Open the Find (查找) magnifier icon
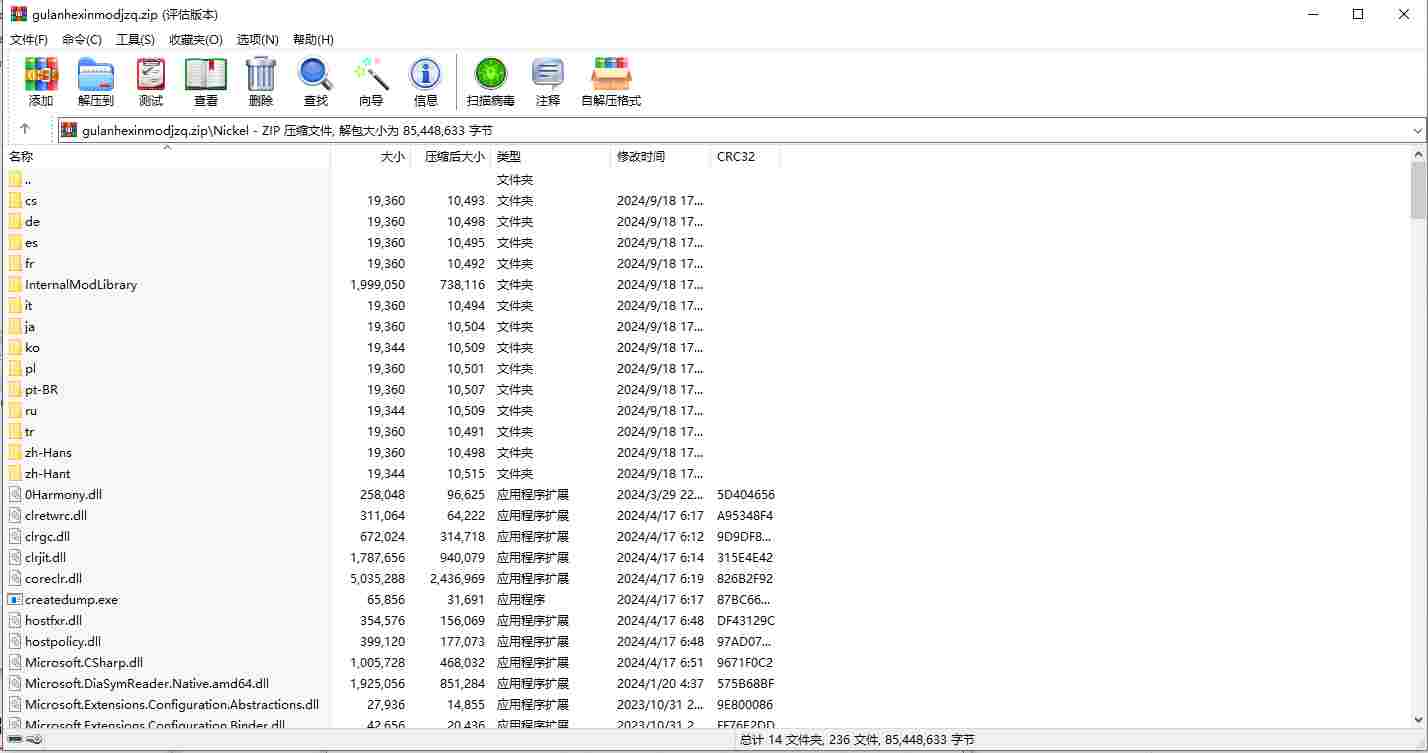This screenshot has height=753, width=1428. click(315, 74)
